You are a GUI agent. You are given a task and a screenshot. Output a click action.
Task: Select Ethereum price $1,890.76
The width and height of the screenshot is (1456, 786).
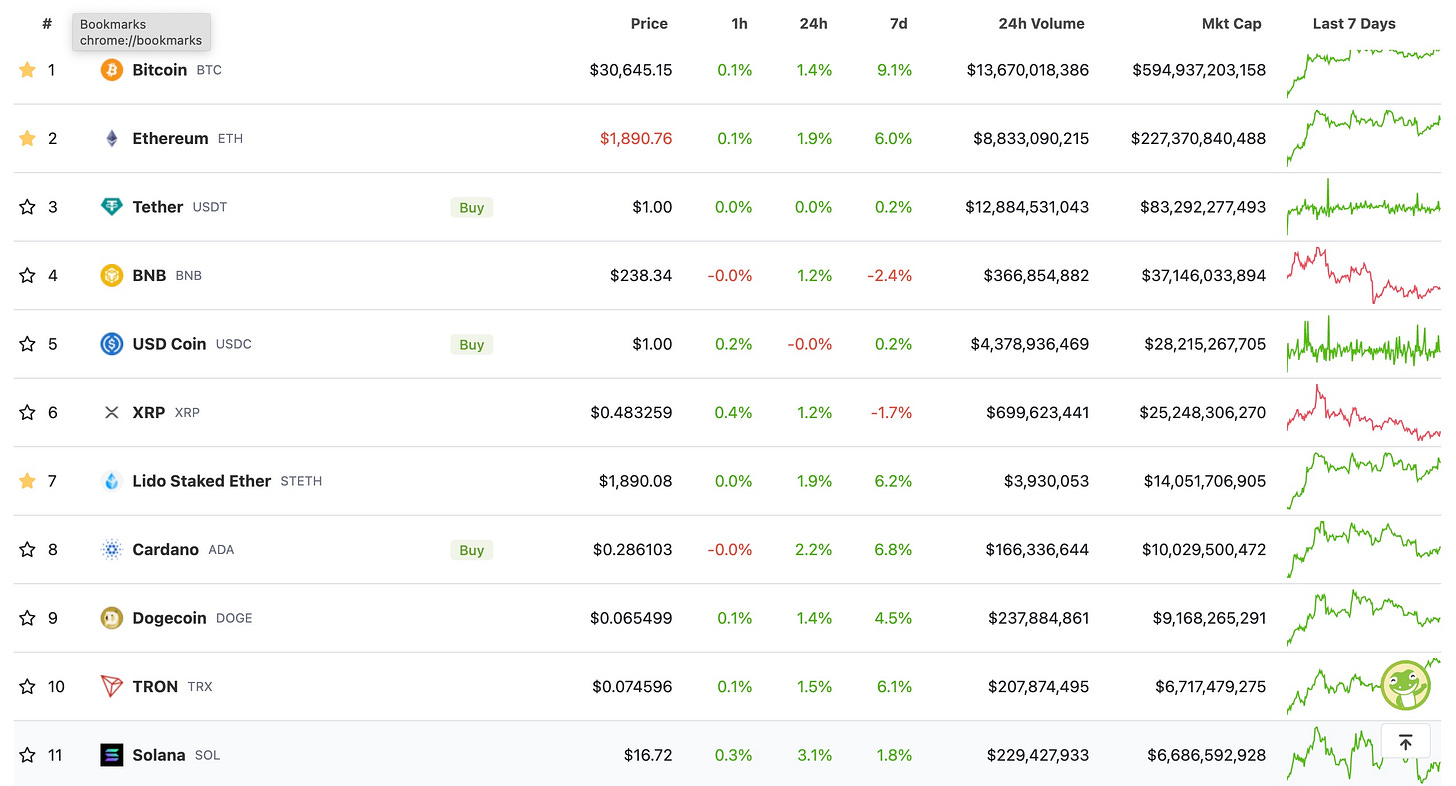click(x=636, y=138)
